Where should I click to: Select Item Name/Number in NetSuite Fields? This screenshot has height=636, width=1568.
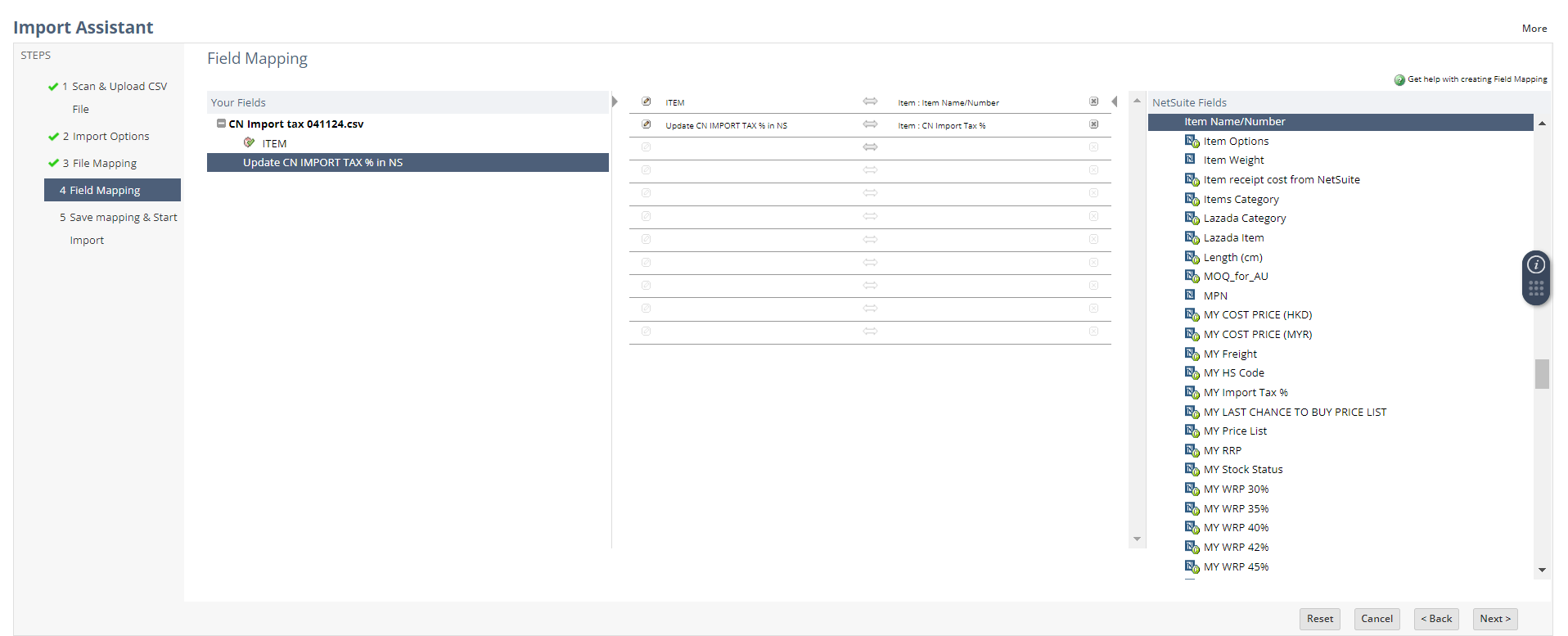pos(1340,122)
